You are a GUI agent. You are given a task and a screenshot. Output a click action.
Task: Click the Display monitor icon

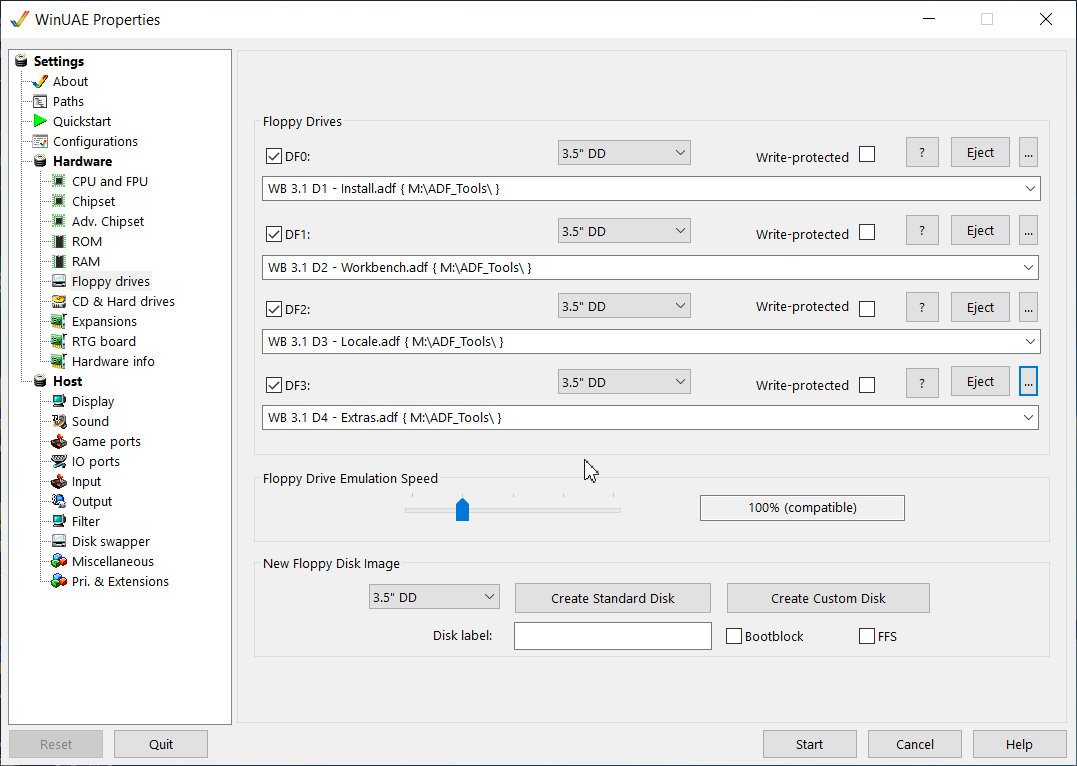tap(59, 401)
